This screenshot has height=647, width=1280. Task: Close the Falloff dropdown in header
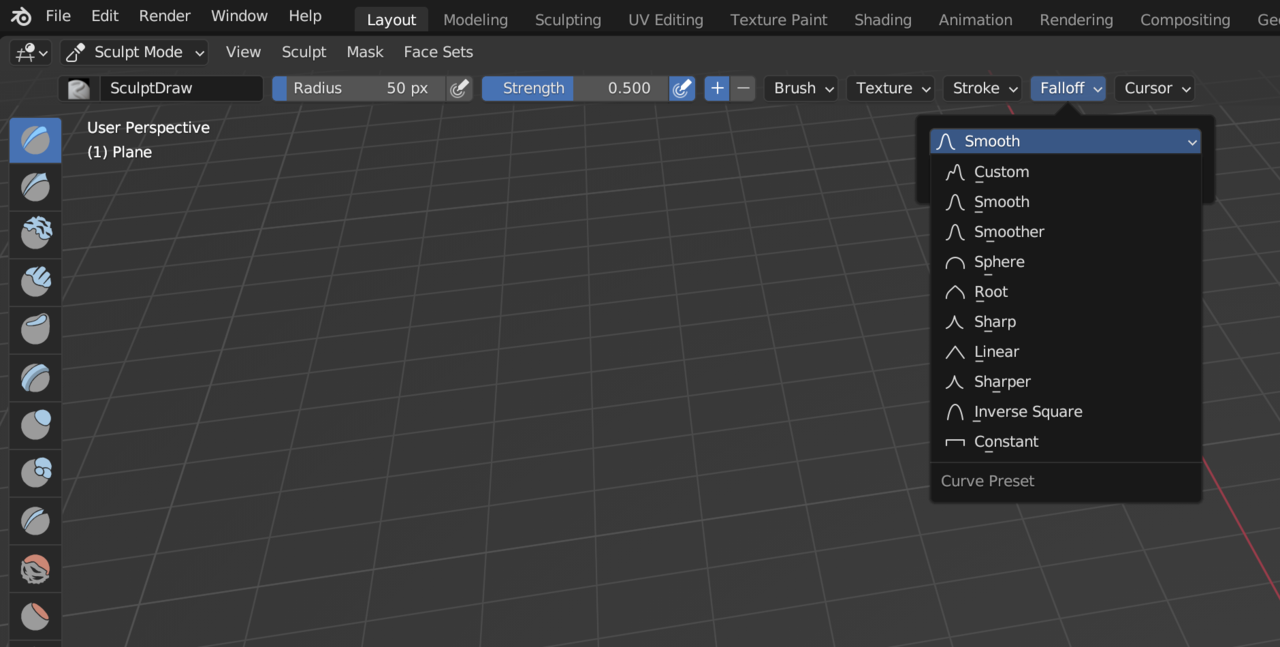coord(1069,88)
